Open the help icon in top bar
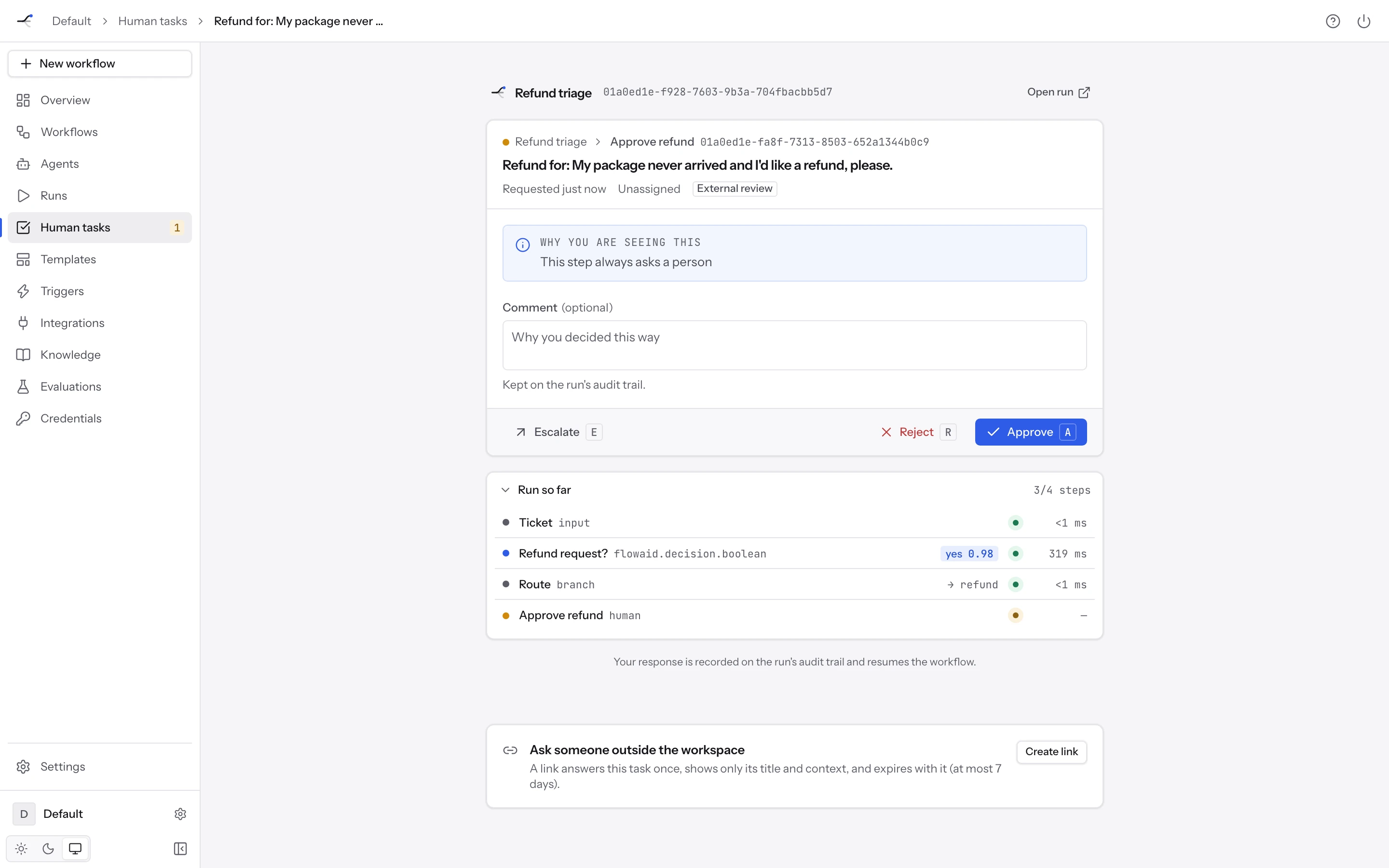The width and height of the screenshot is (1389, 868). pos(1332,21)
